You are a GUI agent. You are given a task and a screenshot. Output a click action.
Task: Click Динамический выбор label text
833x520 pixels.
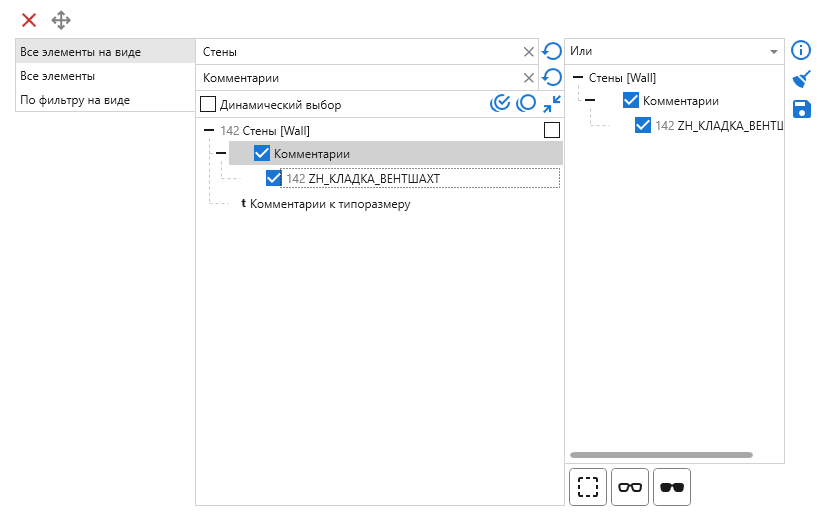[280, 105]
